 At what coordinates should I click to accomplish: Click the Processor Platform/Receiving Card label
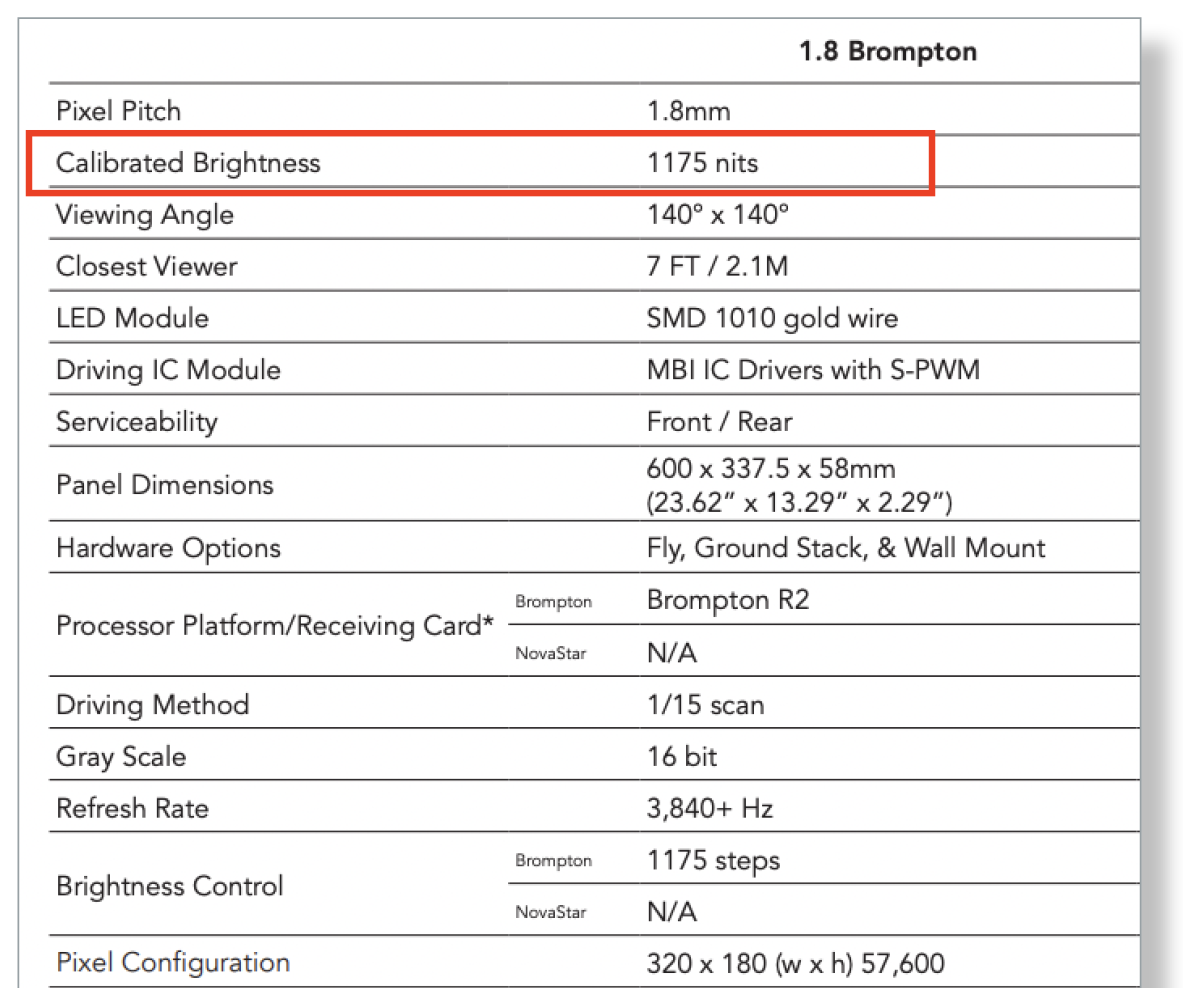click(x=275, y=626)
